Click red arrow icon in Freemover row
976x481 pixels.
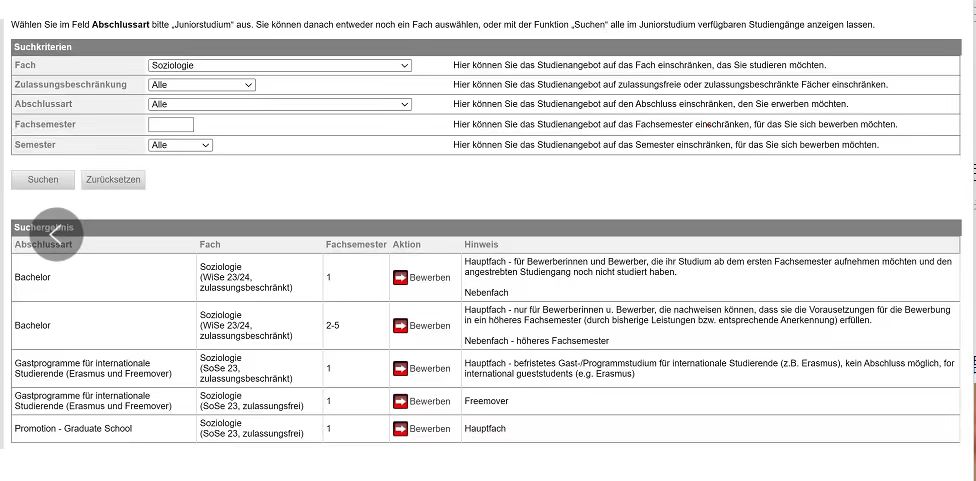(400, 402)
